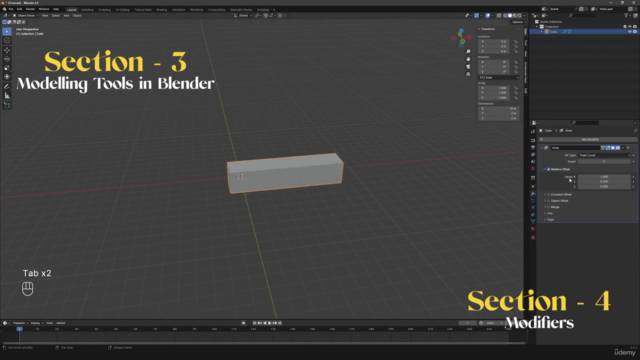Click the Blender logo menu icon

4,9
